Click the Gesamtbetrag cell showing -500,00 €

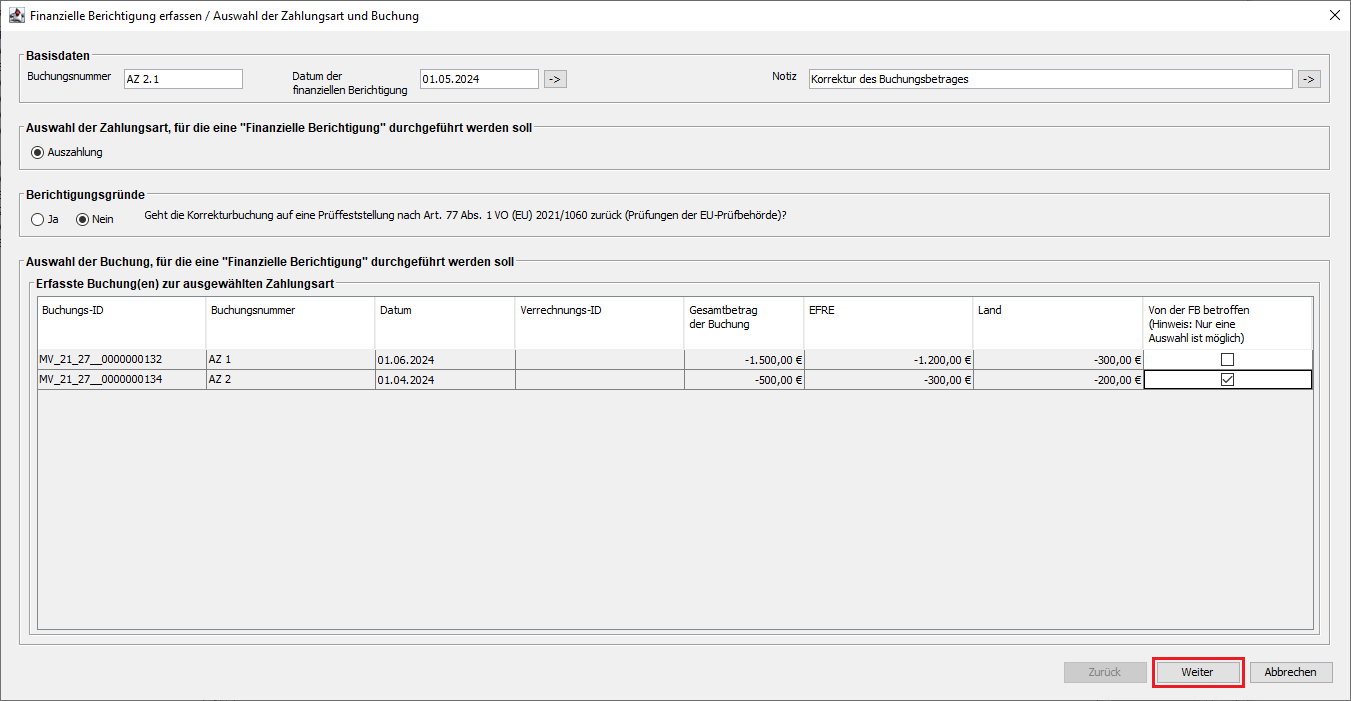click(743, 380)
